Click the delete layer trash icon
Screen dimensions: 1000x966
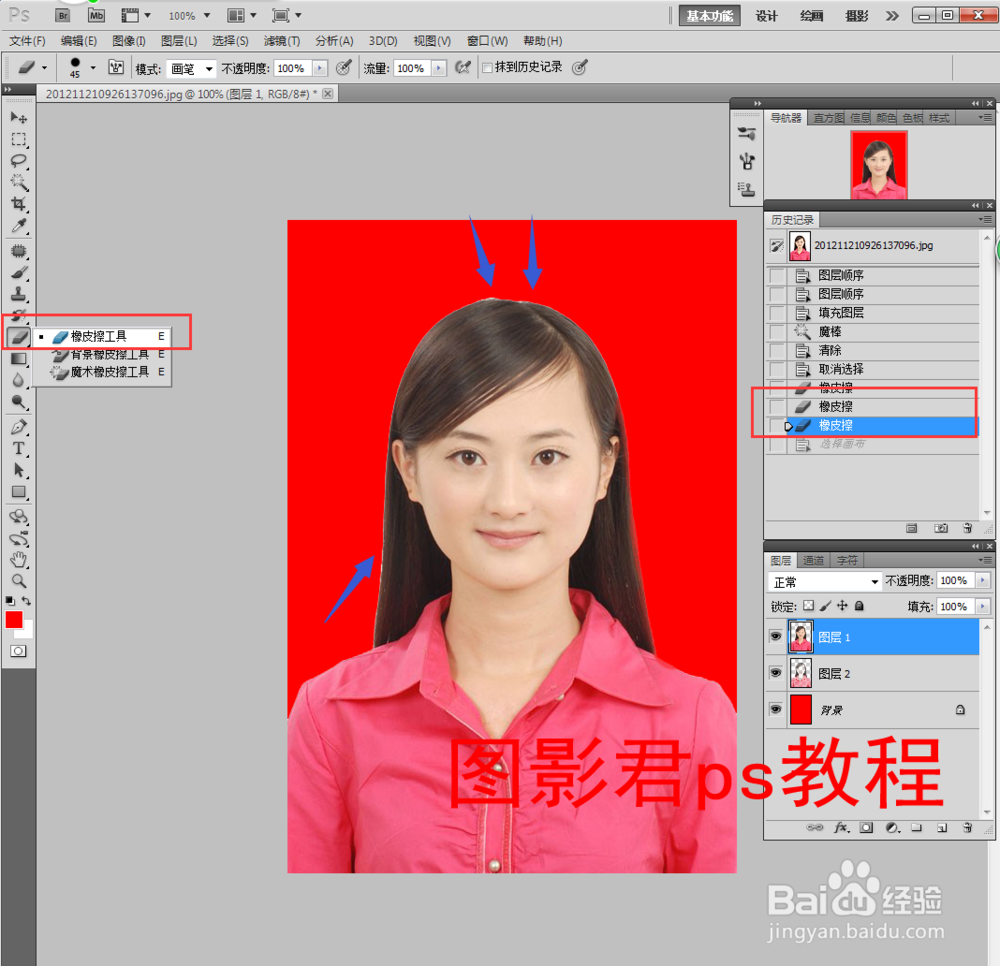pyautogui.click(x=967, y=828)
